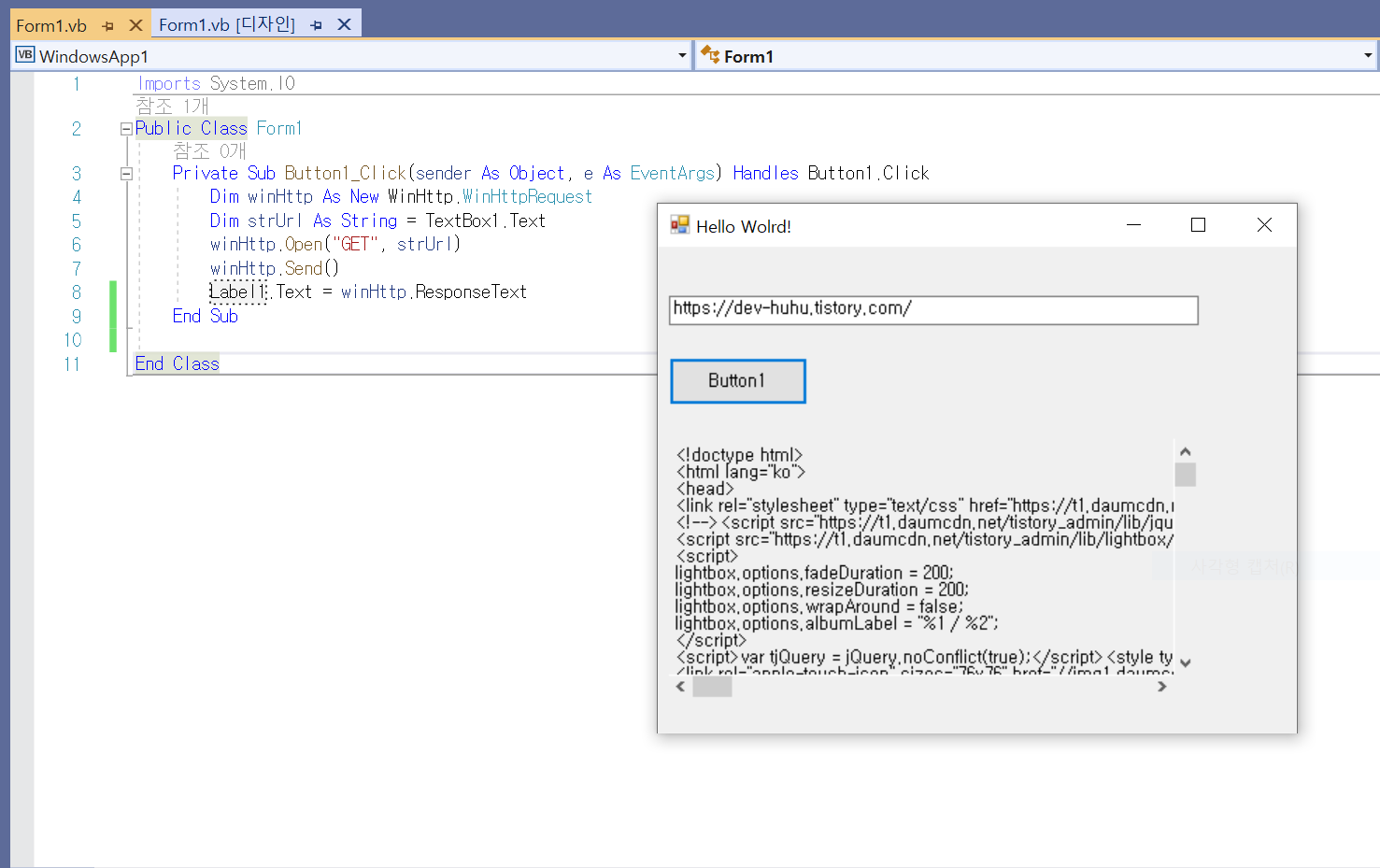This screenshot has height=868, width=1380.
Task: Click the horizontal scrollbar thumb in output
Action: coord(712,687)
